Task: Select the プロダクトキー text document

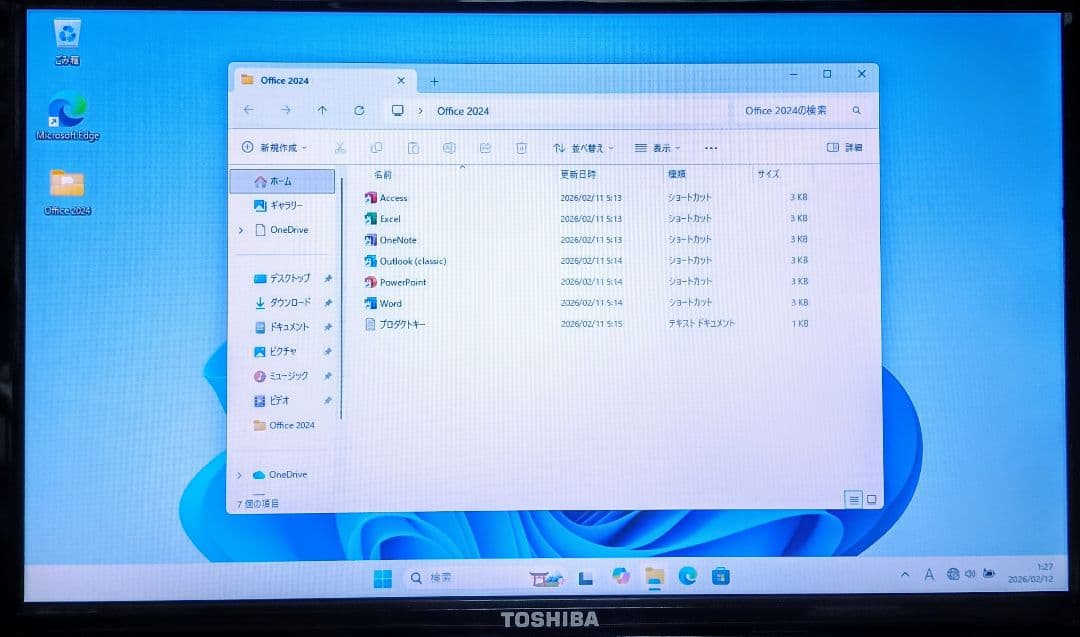Action: 395,324
